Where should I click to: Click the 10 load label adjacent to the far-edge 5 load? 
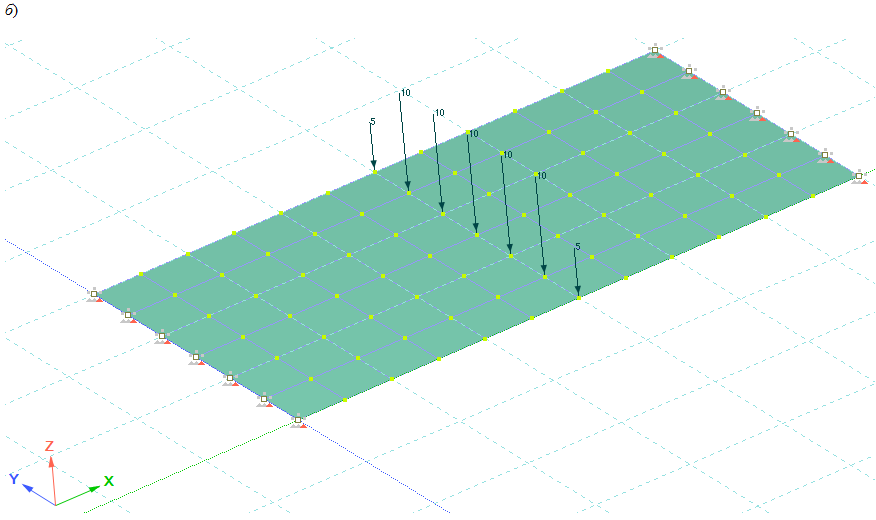tap(406, 93)
